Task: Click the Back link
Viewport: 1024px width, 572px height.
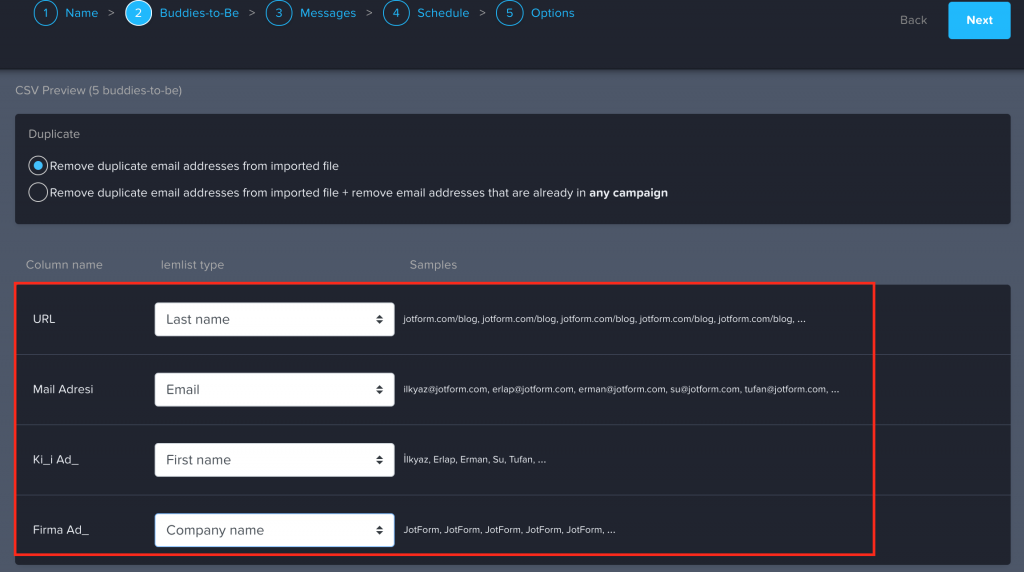Action: tap(913, 20)
